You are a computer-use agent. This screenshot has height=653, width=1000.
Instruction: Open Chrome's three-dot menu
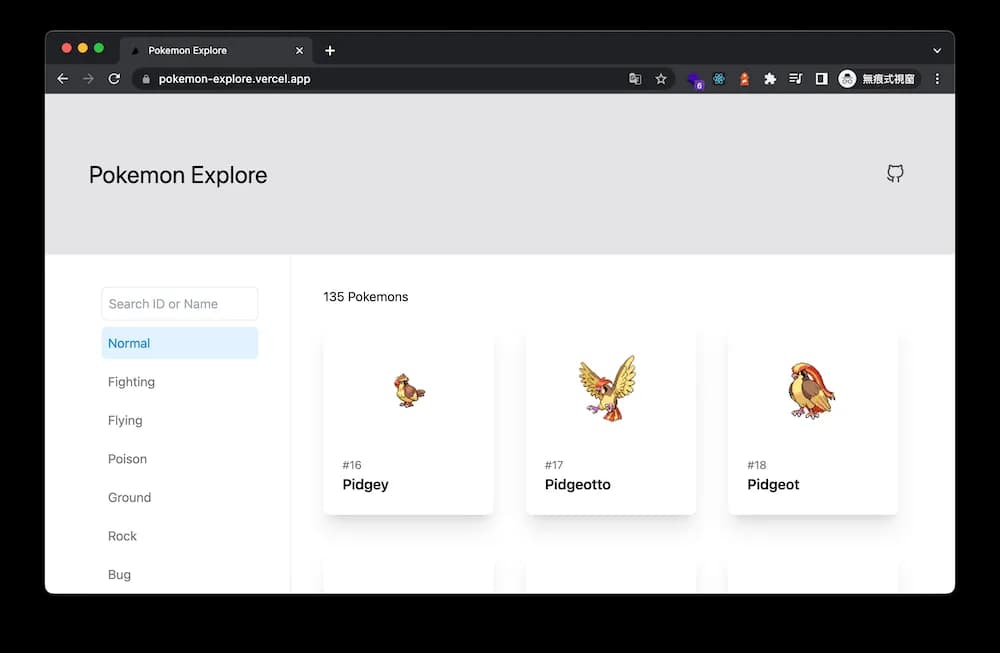937,78
